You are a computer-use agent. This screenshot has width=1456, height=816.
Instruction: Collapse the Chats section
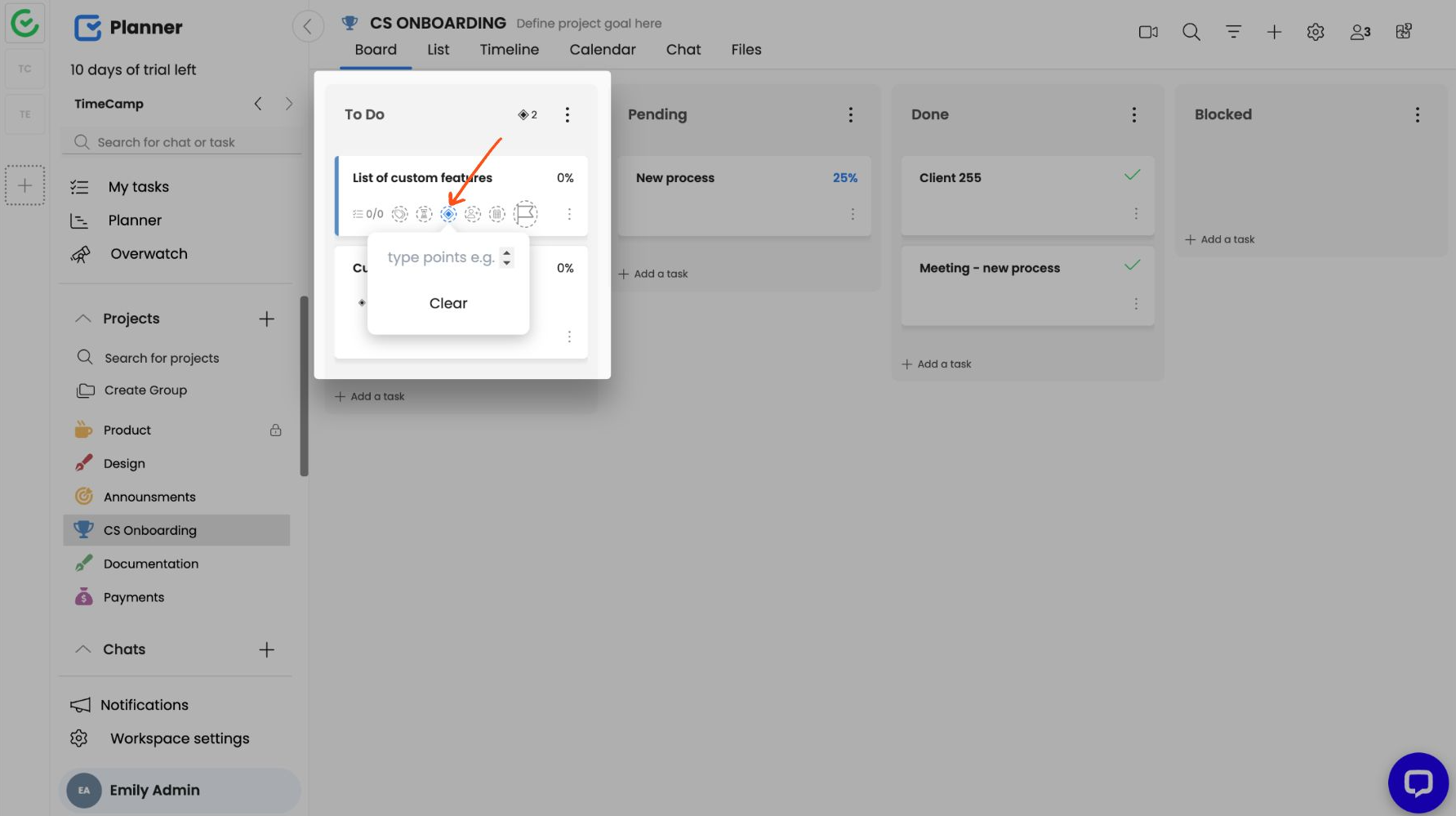[x=82, y=649]
